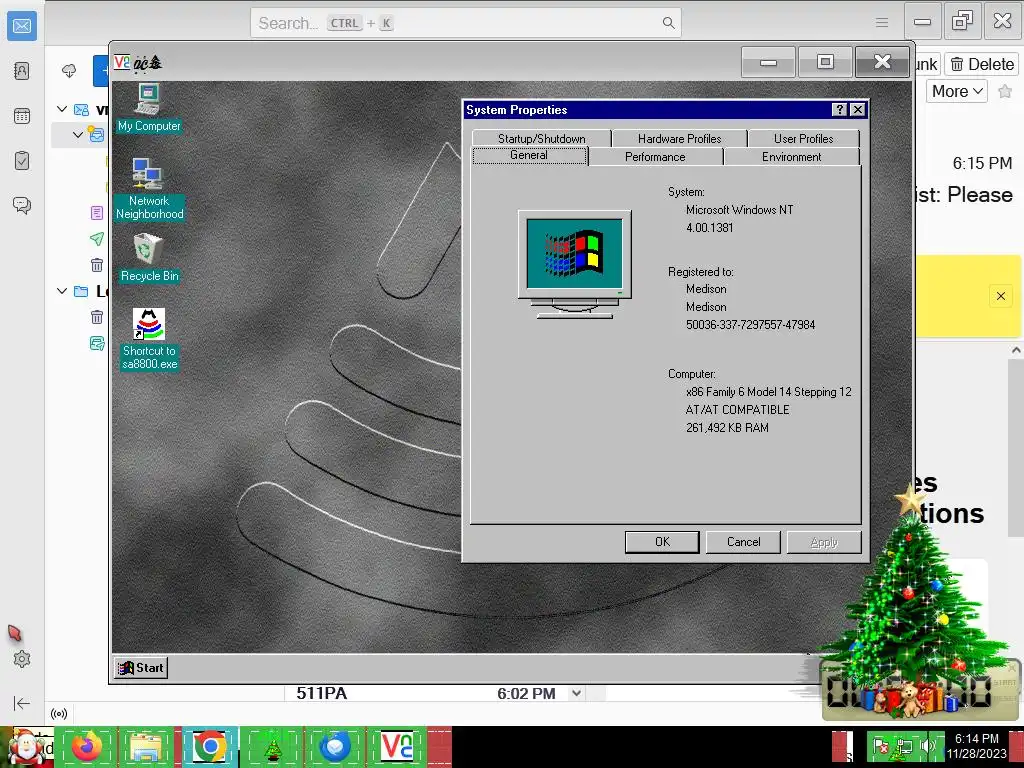Image resolution: width=1024 pixels, height=768 pixels.
Task: Open the mail icon in the left sidebar
Action: [22, 25]
